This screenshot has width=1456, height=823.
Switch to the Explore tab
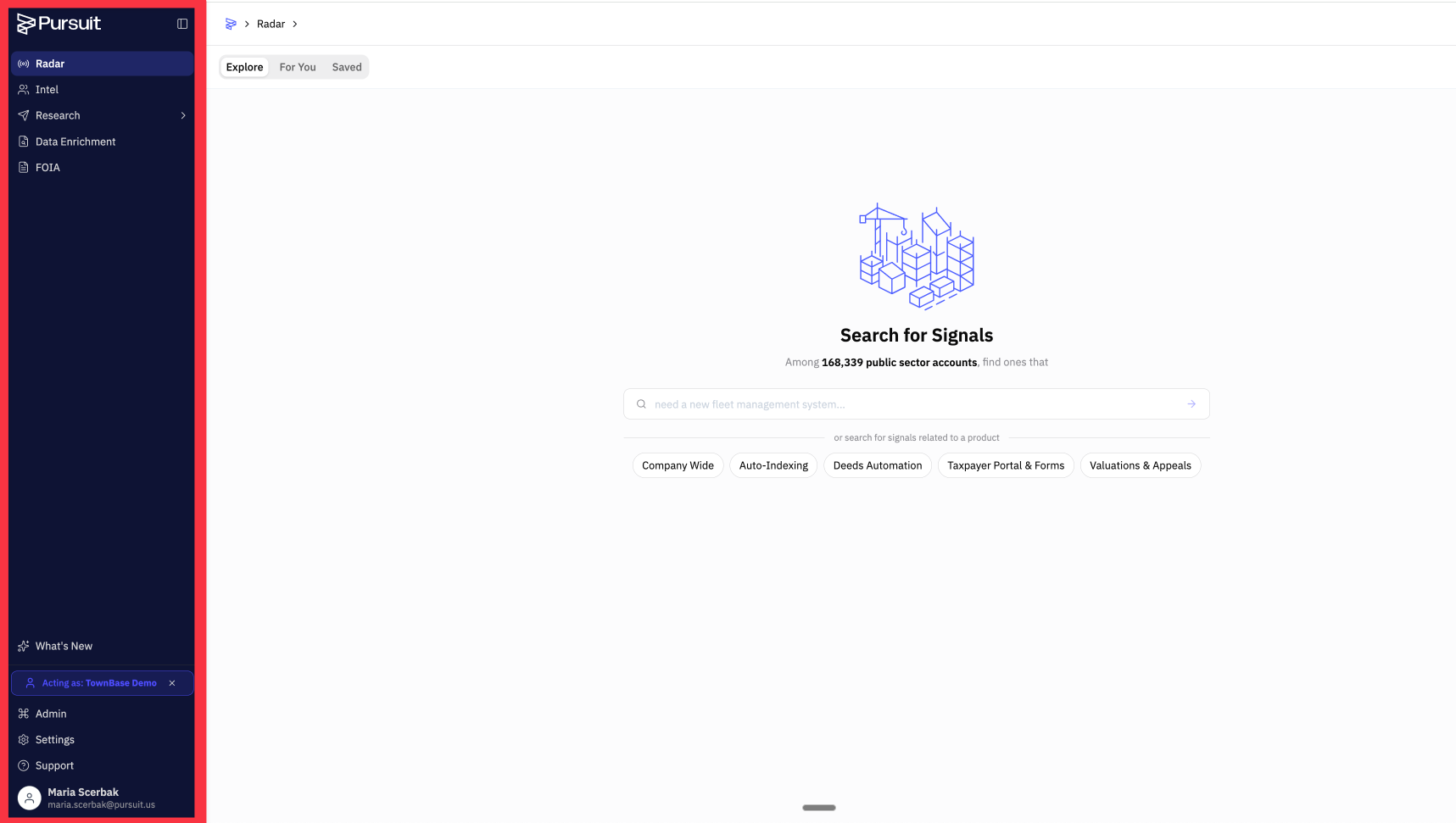coord(244,67)
